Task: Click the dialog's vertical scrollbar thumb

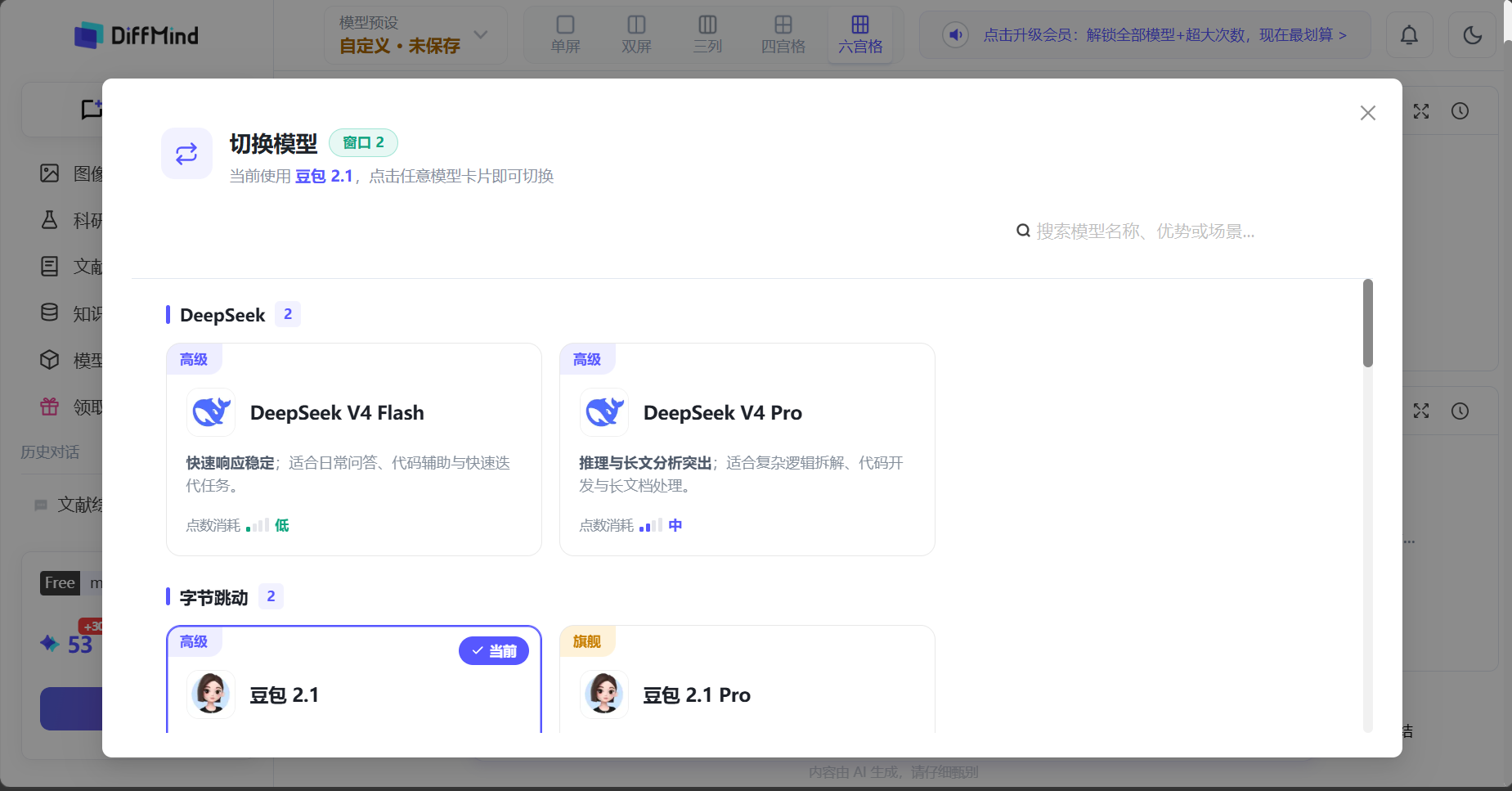Action: pyautogui.click(x=1368, y=323)
